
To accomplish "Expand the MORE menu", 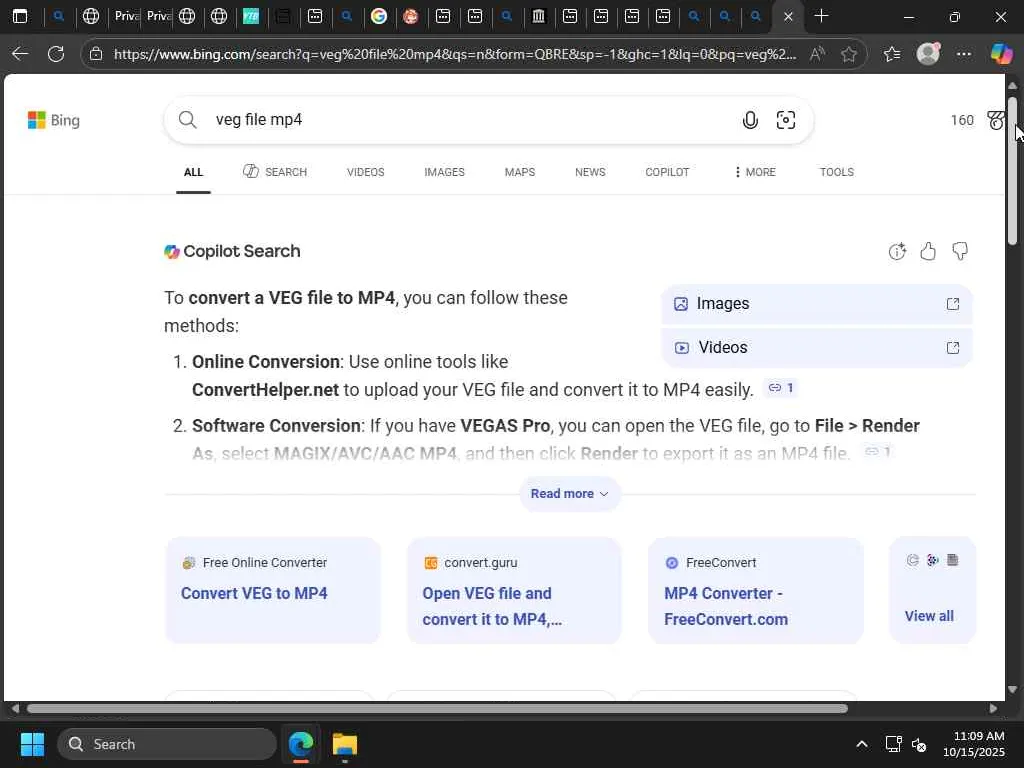I will pos(755,172).
